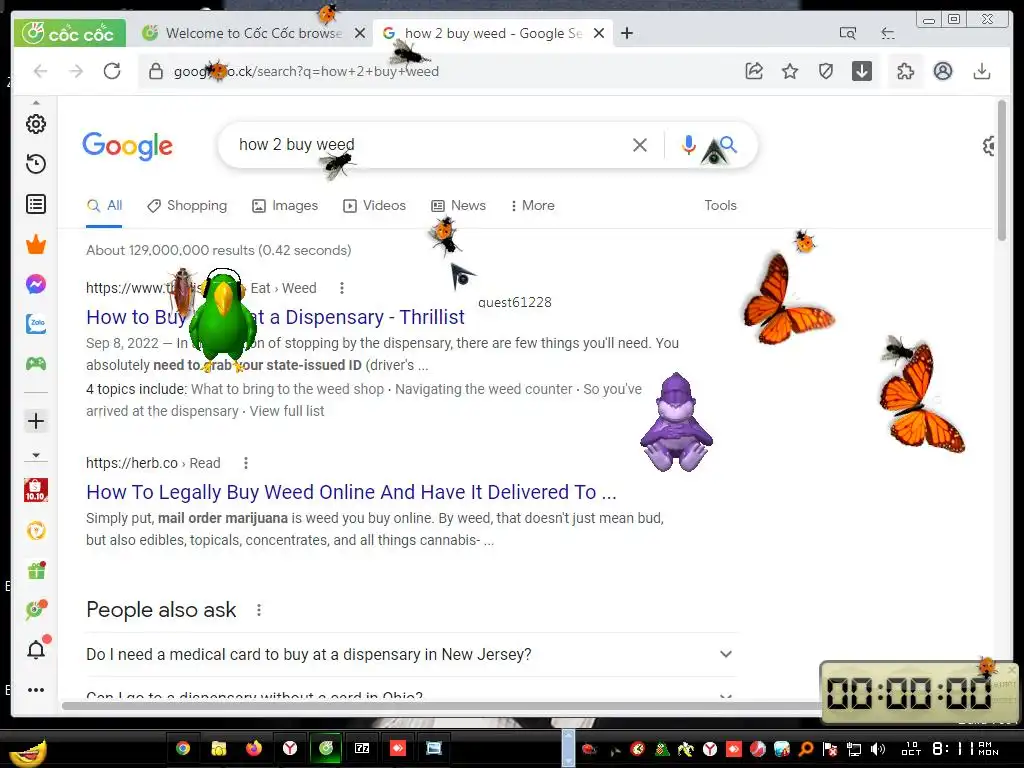
Task: Go forward to next page
Action: (76, 71)
